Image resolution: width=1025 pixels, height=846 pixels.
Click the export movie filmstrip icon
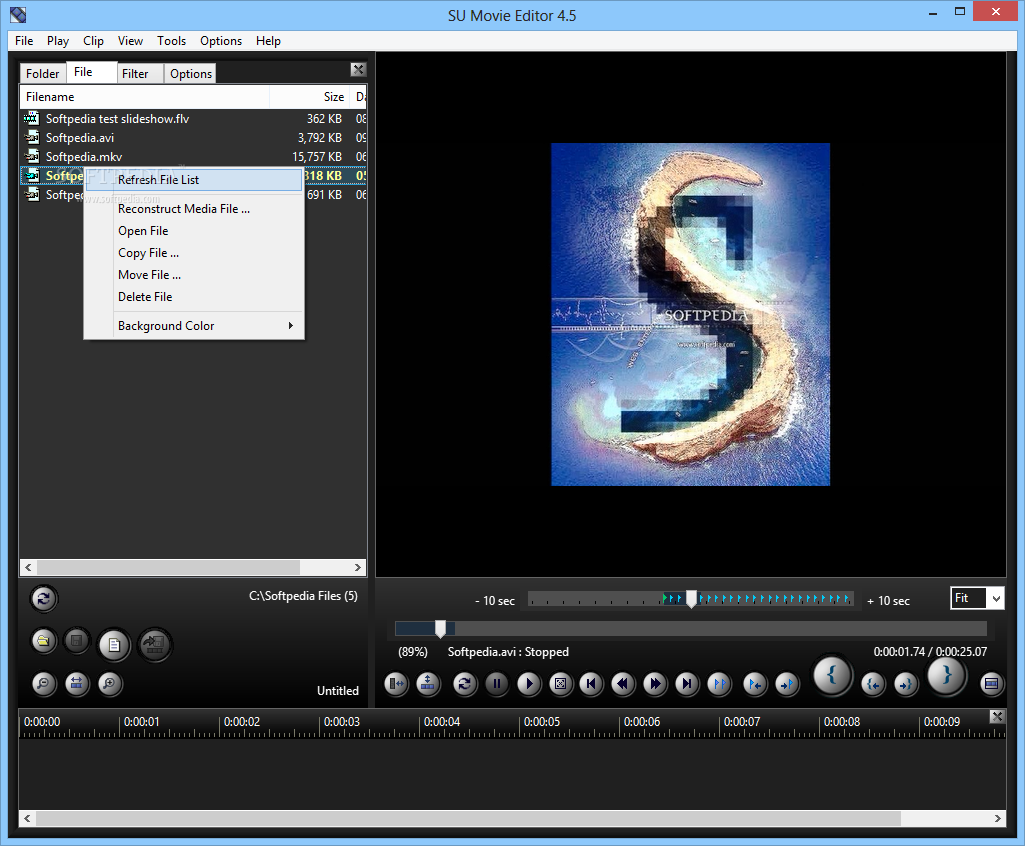point(155,645)
